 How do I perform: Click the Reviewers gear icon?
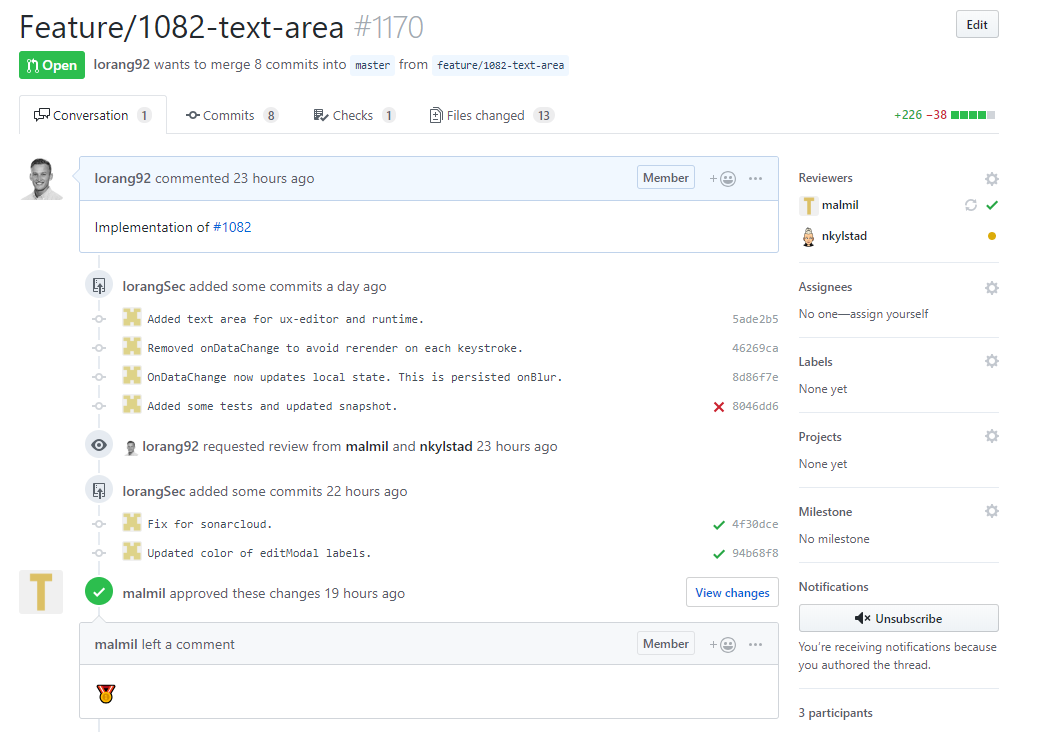[991, 179]
